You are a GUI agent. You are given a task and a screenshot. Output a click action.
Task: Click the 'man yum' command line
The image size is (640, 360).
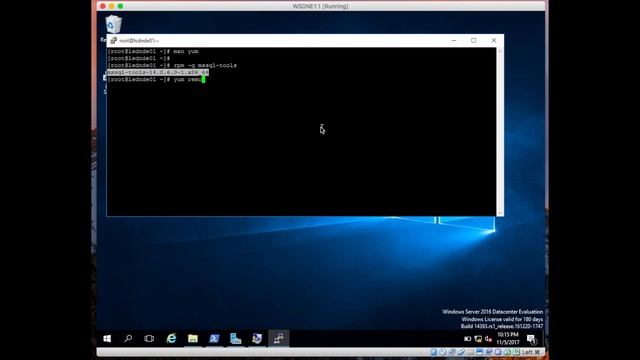click(153, 51)
